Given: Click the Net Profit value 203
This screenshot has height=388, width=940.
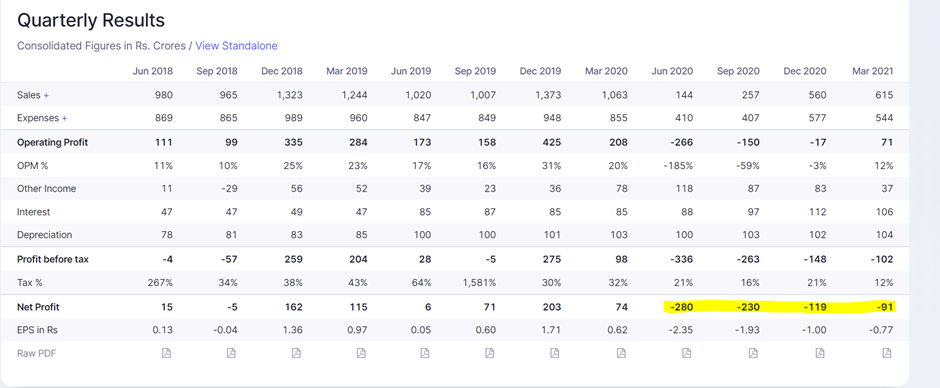Looking at the screenshot, I should coord(552,307).
